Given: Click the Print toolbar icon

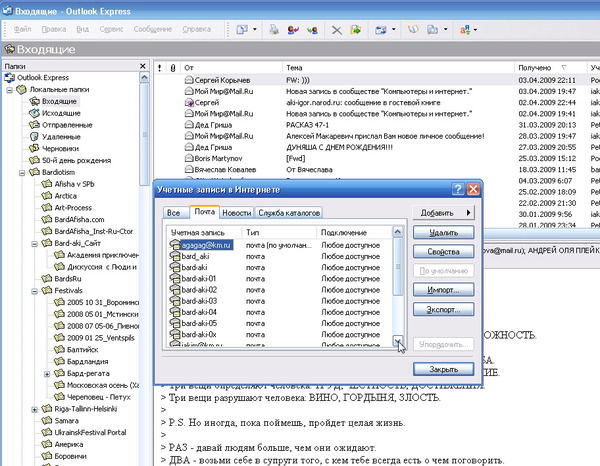Looking at the screenshot, I should 274,29.
